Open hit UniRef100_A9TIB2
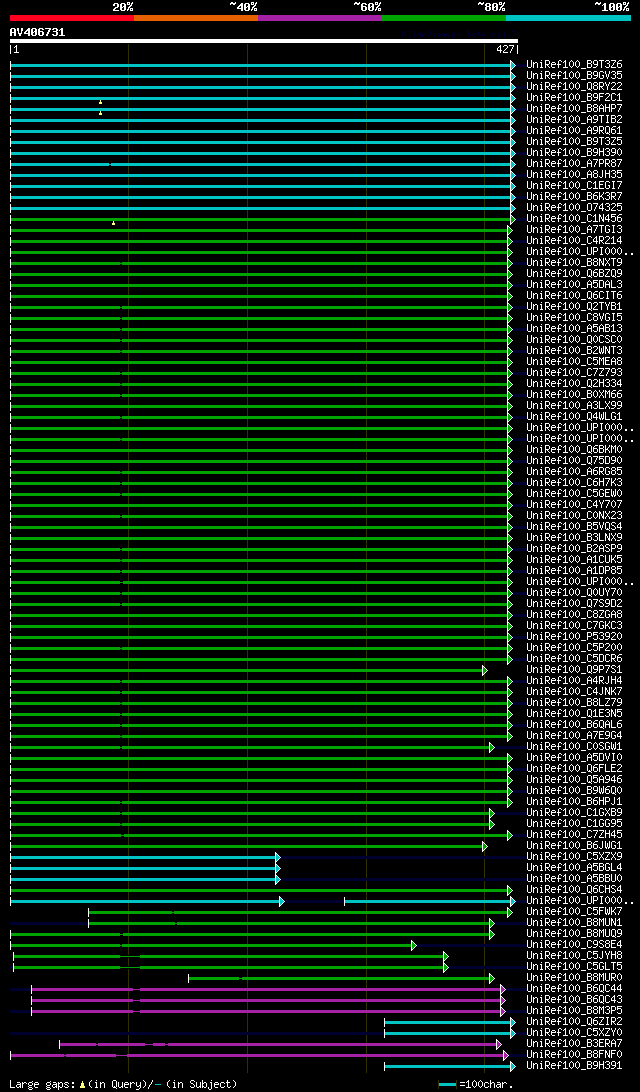The image size is (640, 1092). point(575,120)
